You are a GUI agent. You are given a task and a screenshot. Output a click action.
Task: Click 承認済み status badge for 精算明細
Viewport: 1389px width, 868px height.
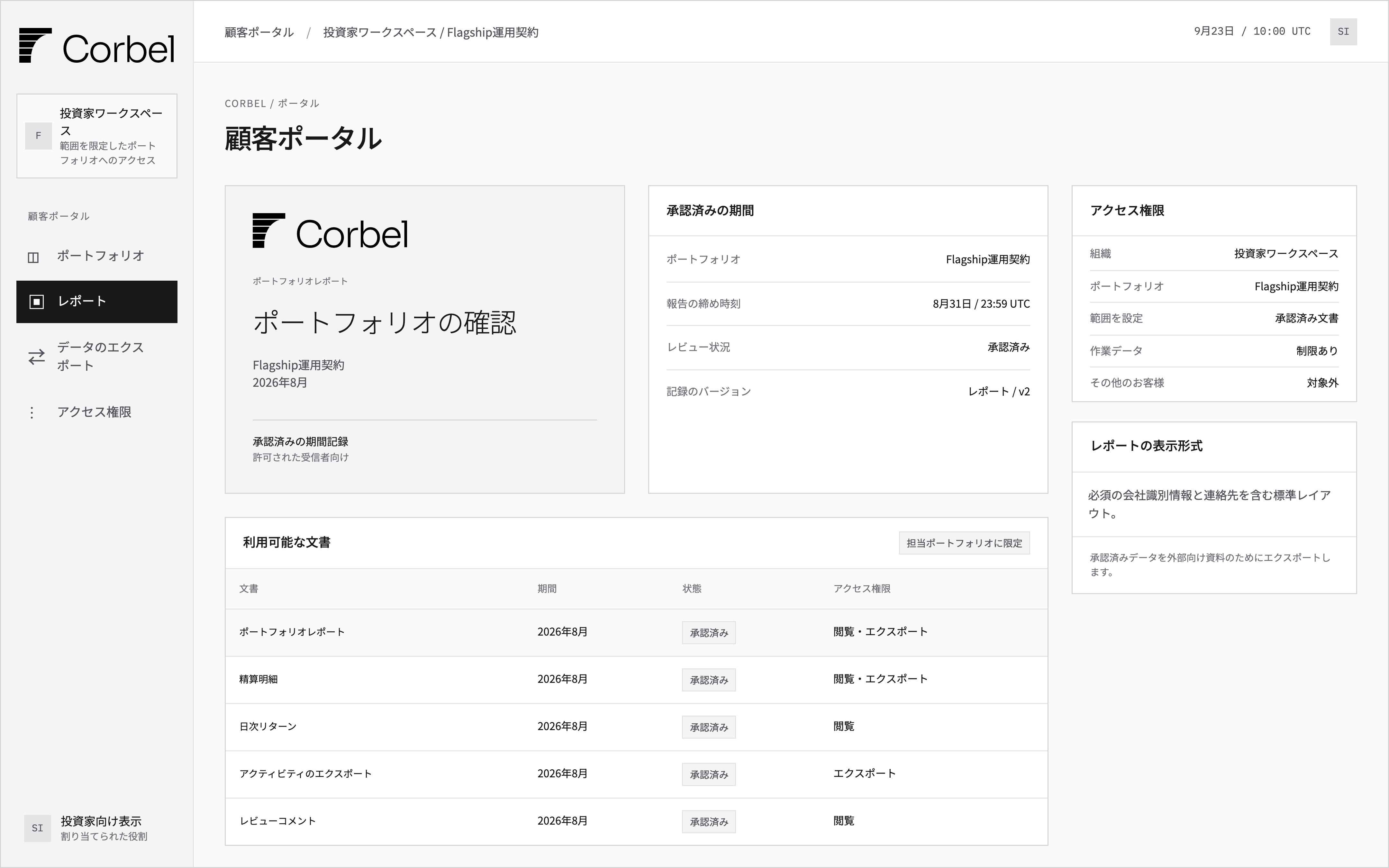[x=709, y=680]
